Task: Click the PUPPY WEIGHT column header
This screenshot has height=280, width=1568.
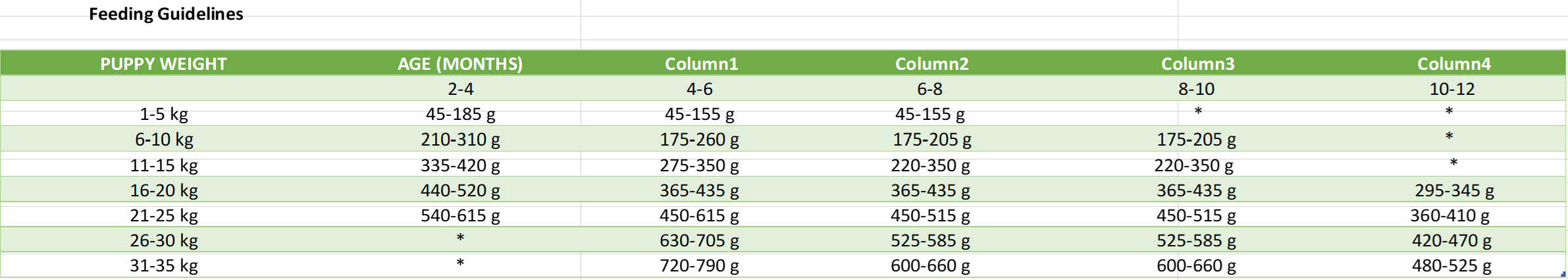Action: point(163,64)
